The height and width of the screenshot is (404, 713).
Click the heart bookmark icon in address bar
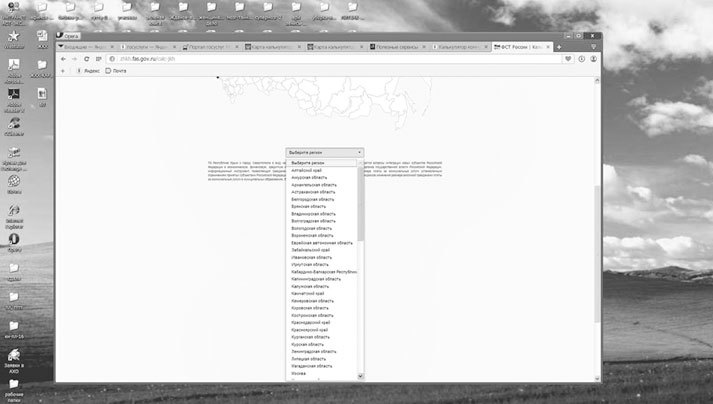[568, 59]
